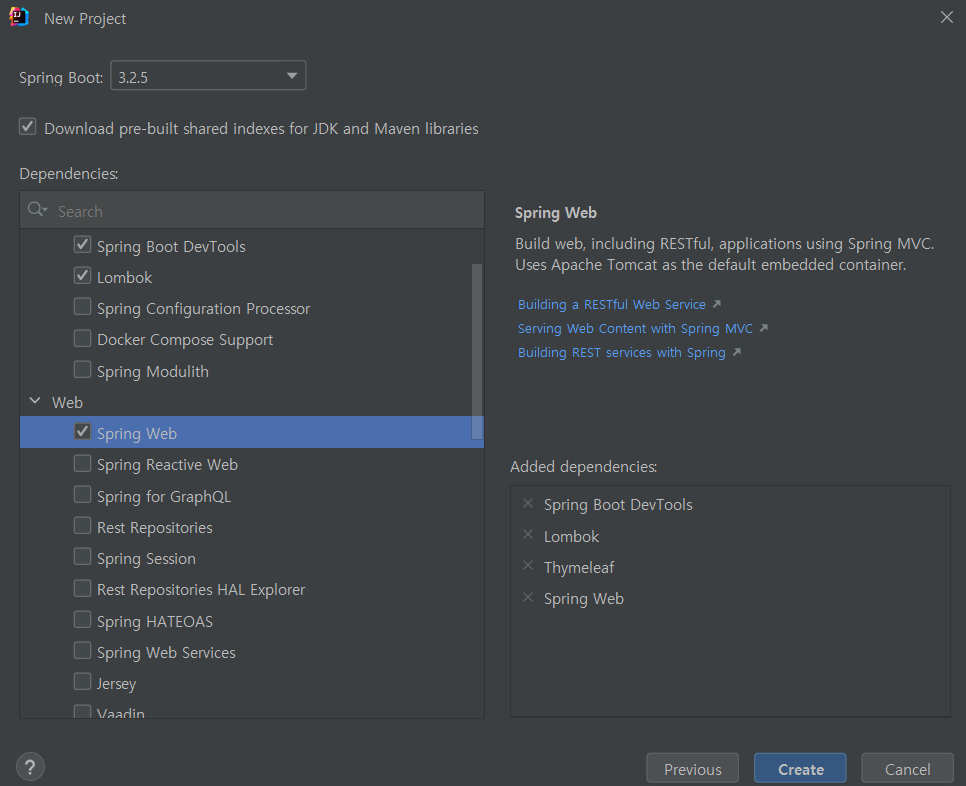Enable Spring Reactive Web dependency

[x=83, y=463]
